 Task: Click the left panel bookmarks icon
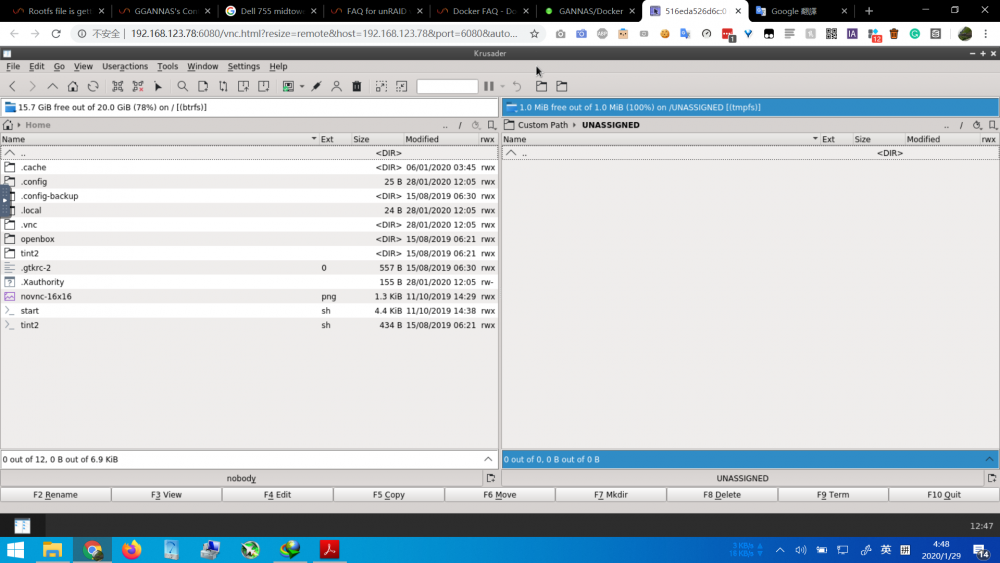point(492,125)
